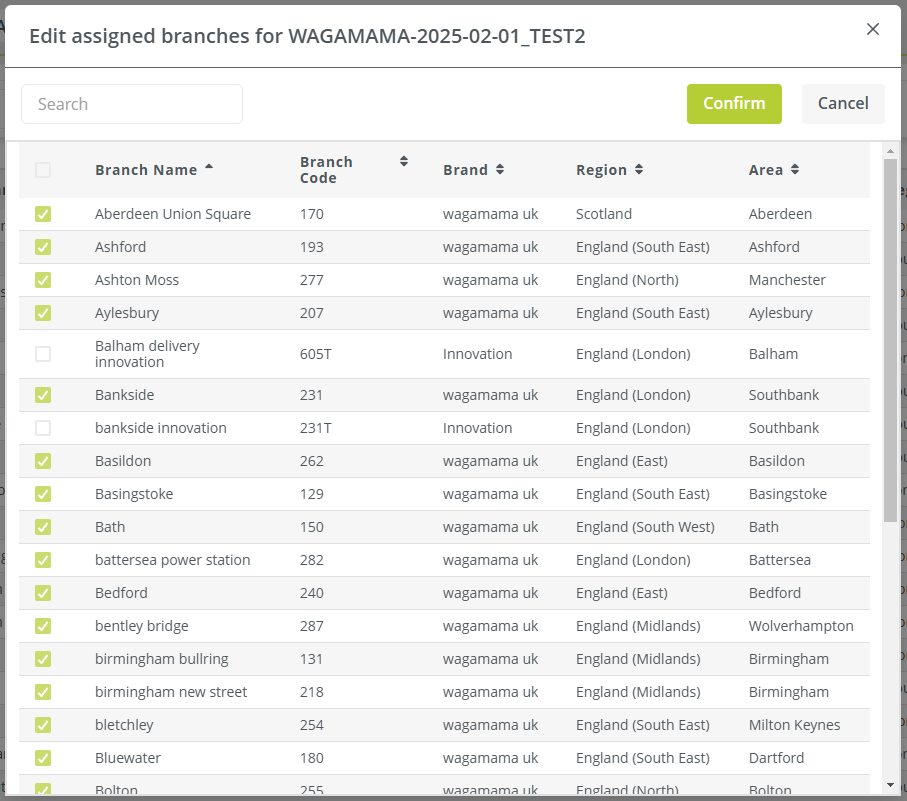Click the scrollbar up arrow
This screenshot has width=907, height=801.
(890, 151)
